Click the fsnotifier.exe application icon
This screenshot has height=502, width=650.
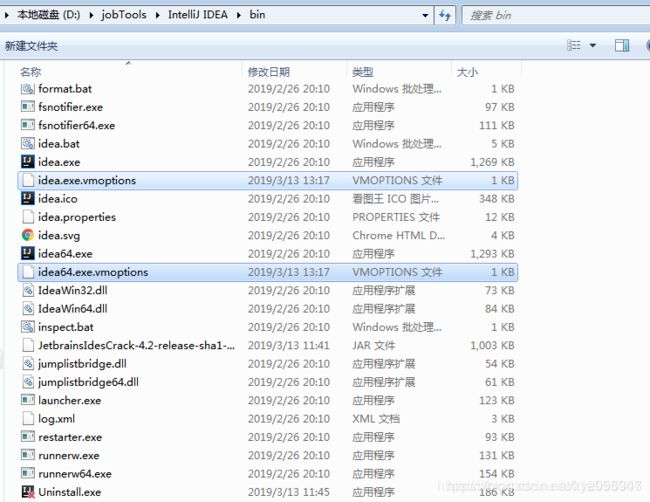click(28, 107)
